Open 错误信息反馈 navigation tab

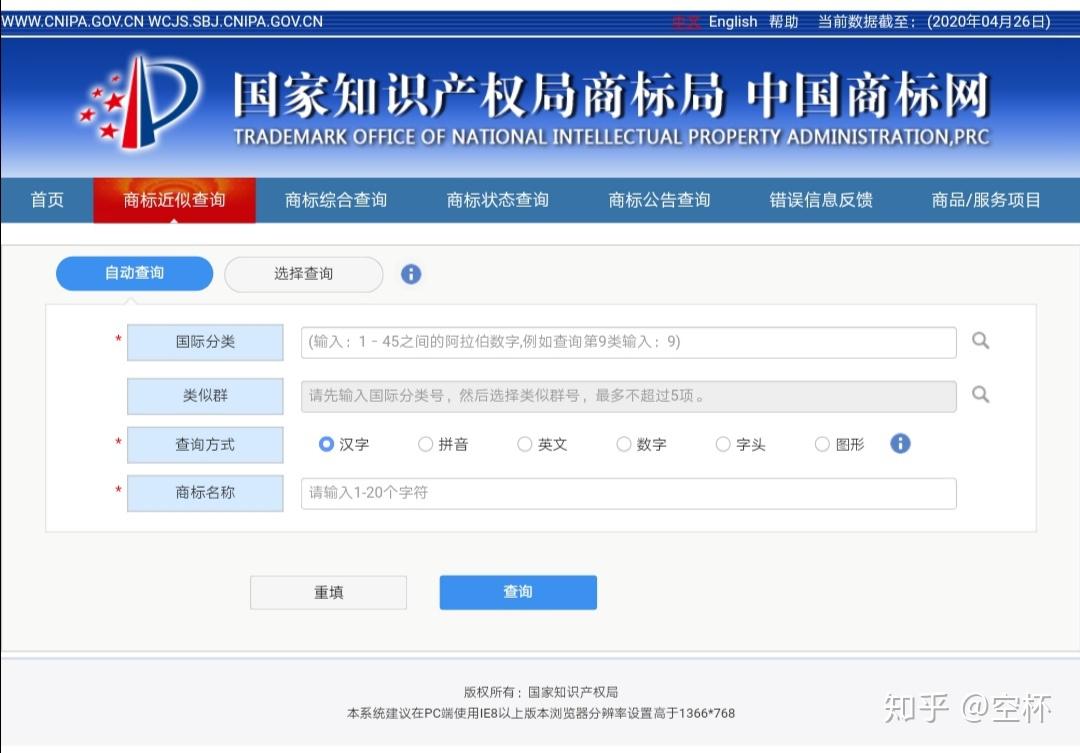tap(821, 200)
